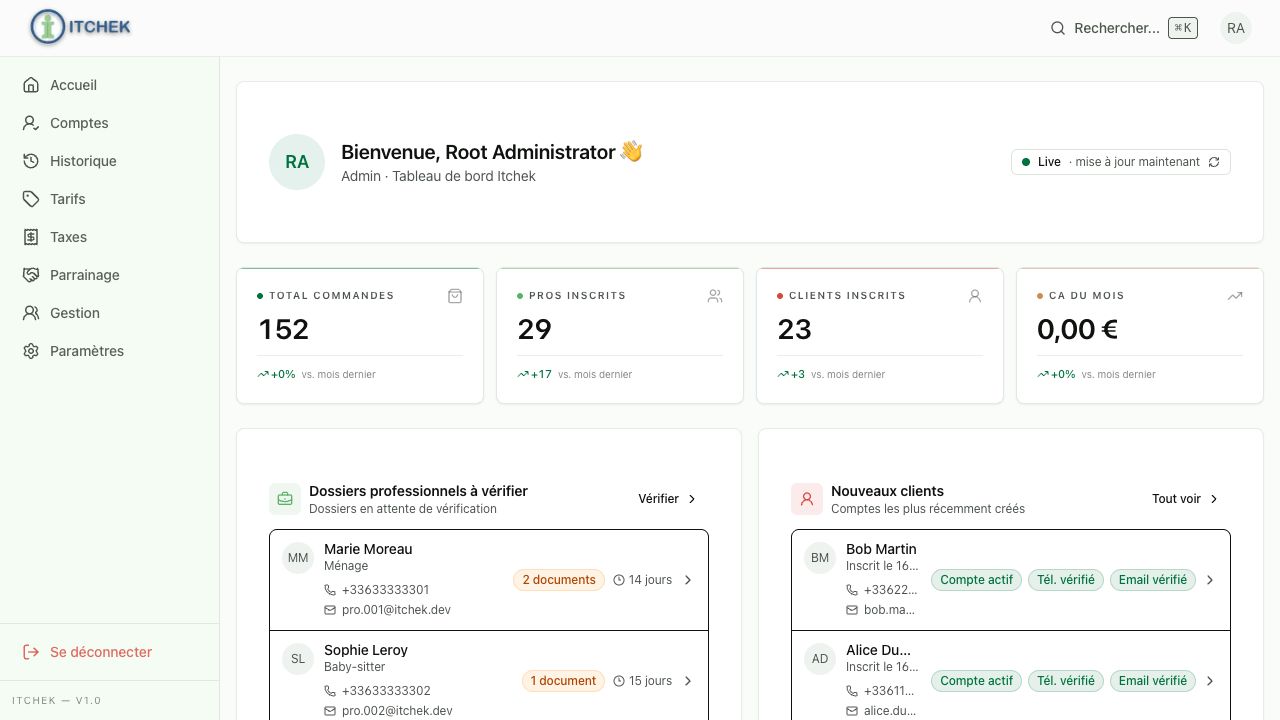Click the search magnifier icon

[x=1058, y=28]
